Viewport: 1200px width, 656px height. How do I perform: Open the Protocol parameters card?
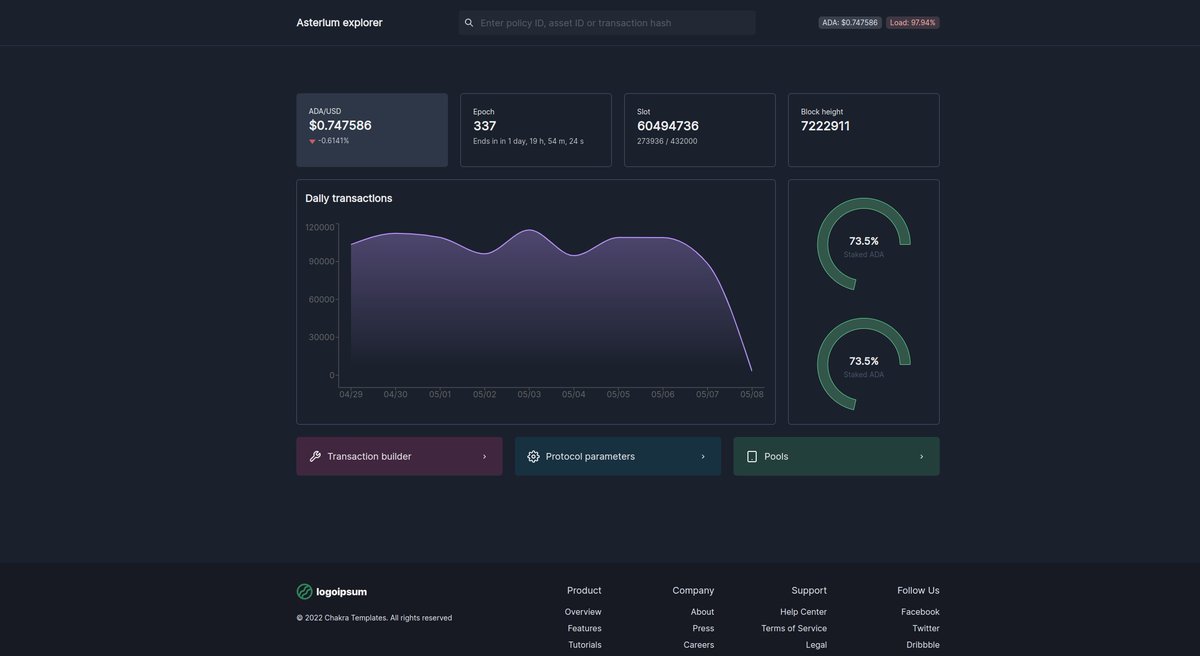618,456
